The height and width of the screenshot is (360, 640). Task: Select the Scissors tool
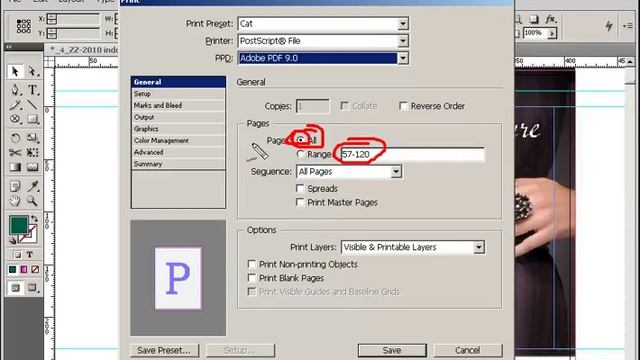click(x=15, y=152)
